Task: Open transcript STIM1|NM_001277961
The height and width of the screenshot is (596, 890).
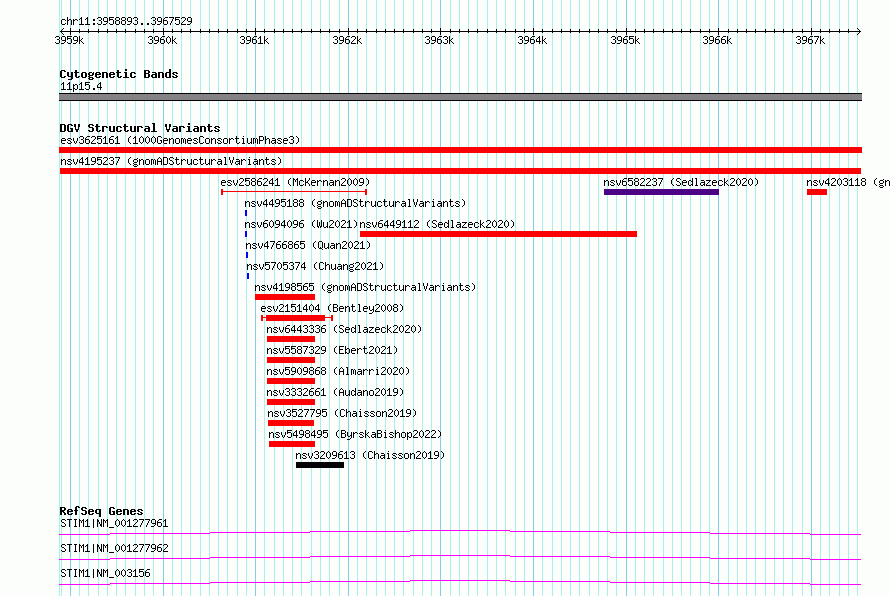Action: (x=114, y=523)
